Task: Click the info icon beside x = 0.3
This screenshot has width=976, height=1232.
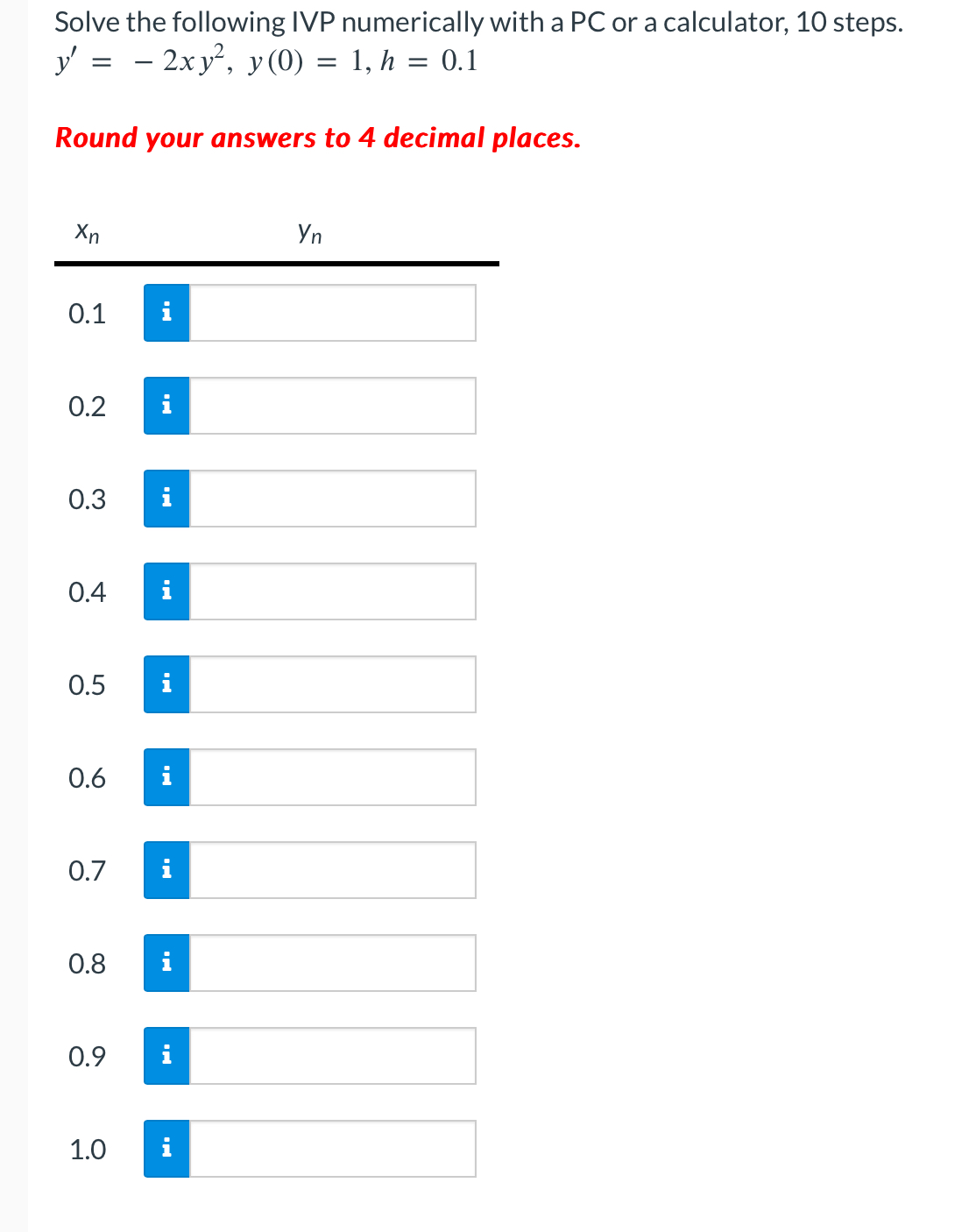Action: point(166,499)
